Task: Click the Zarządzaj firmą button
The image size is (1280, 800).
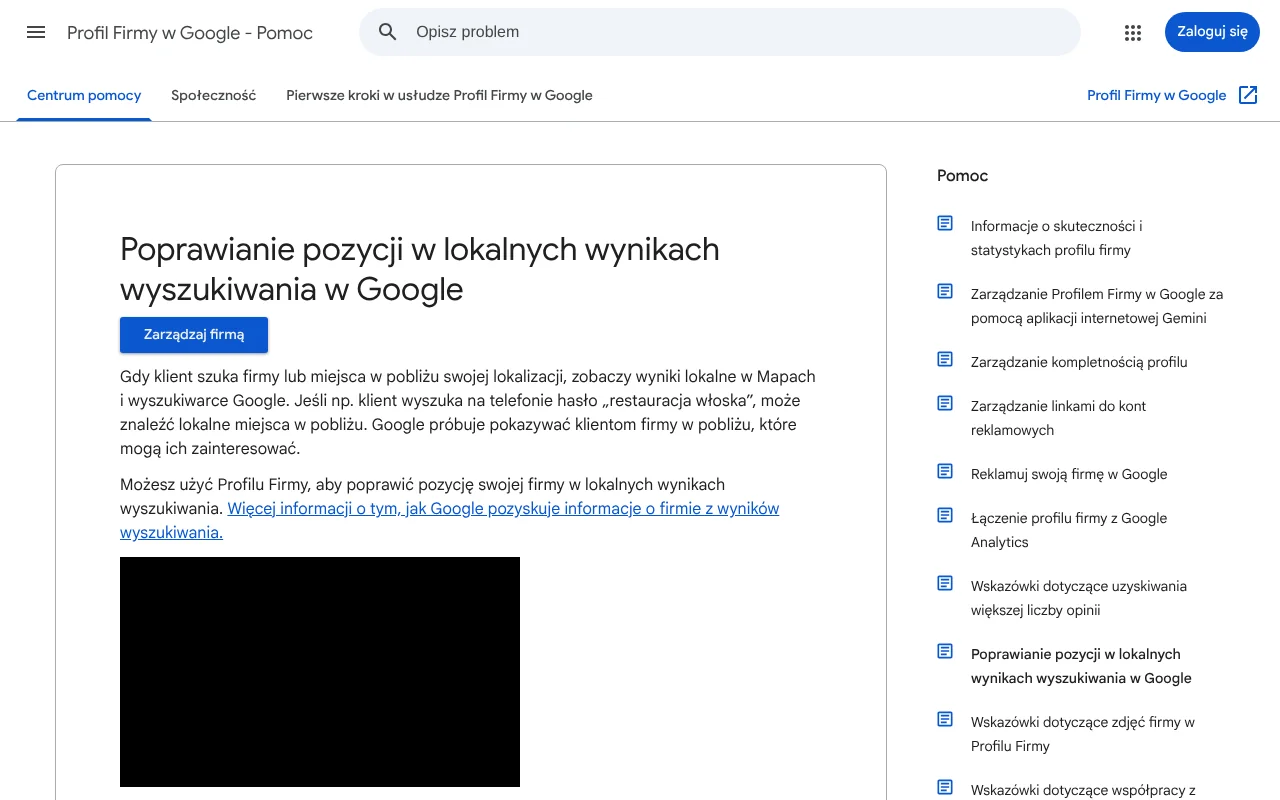Action: tap(194, 335)
